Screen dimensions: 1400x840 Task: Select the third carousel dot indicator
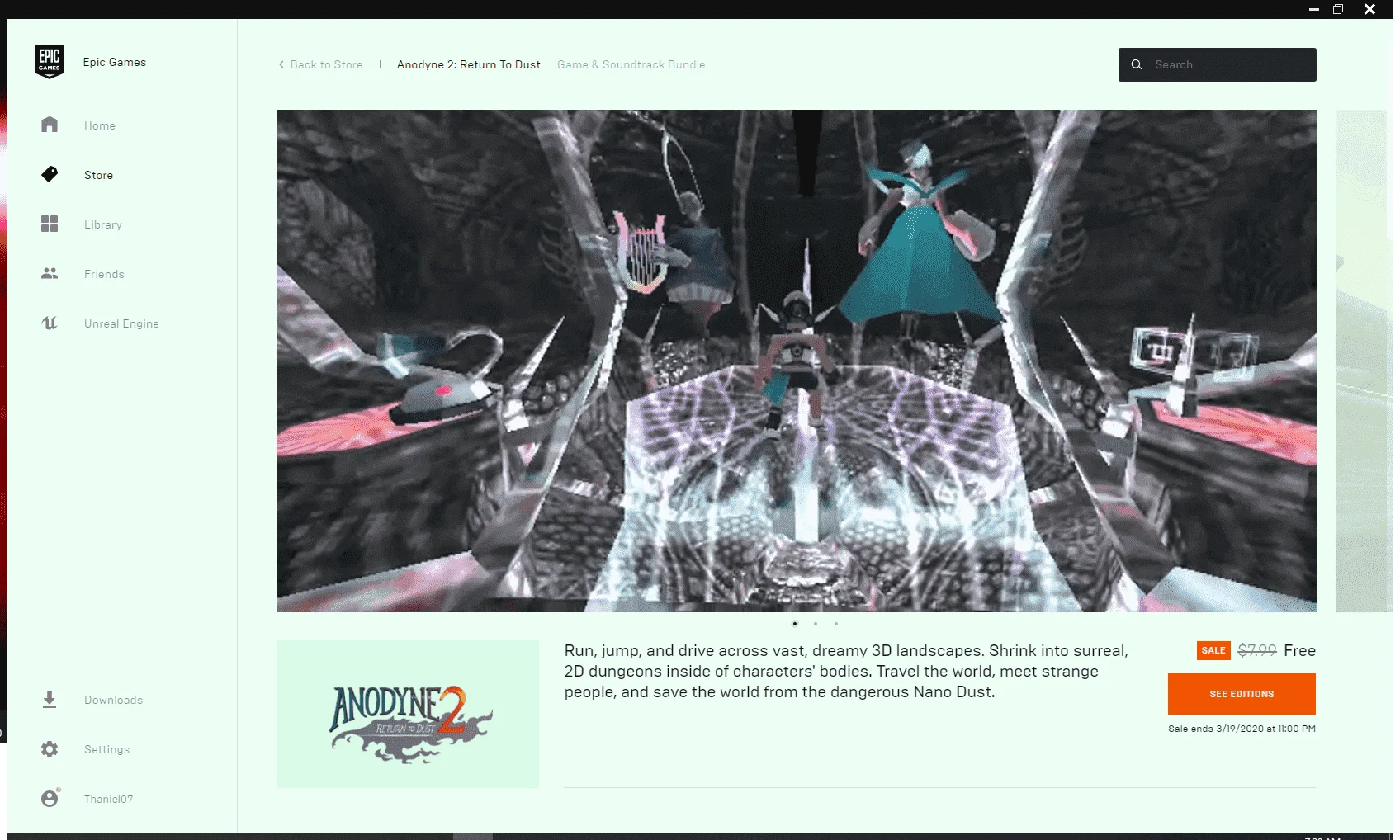836,624
